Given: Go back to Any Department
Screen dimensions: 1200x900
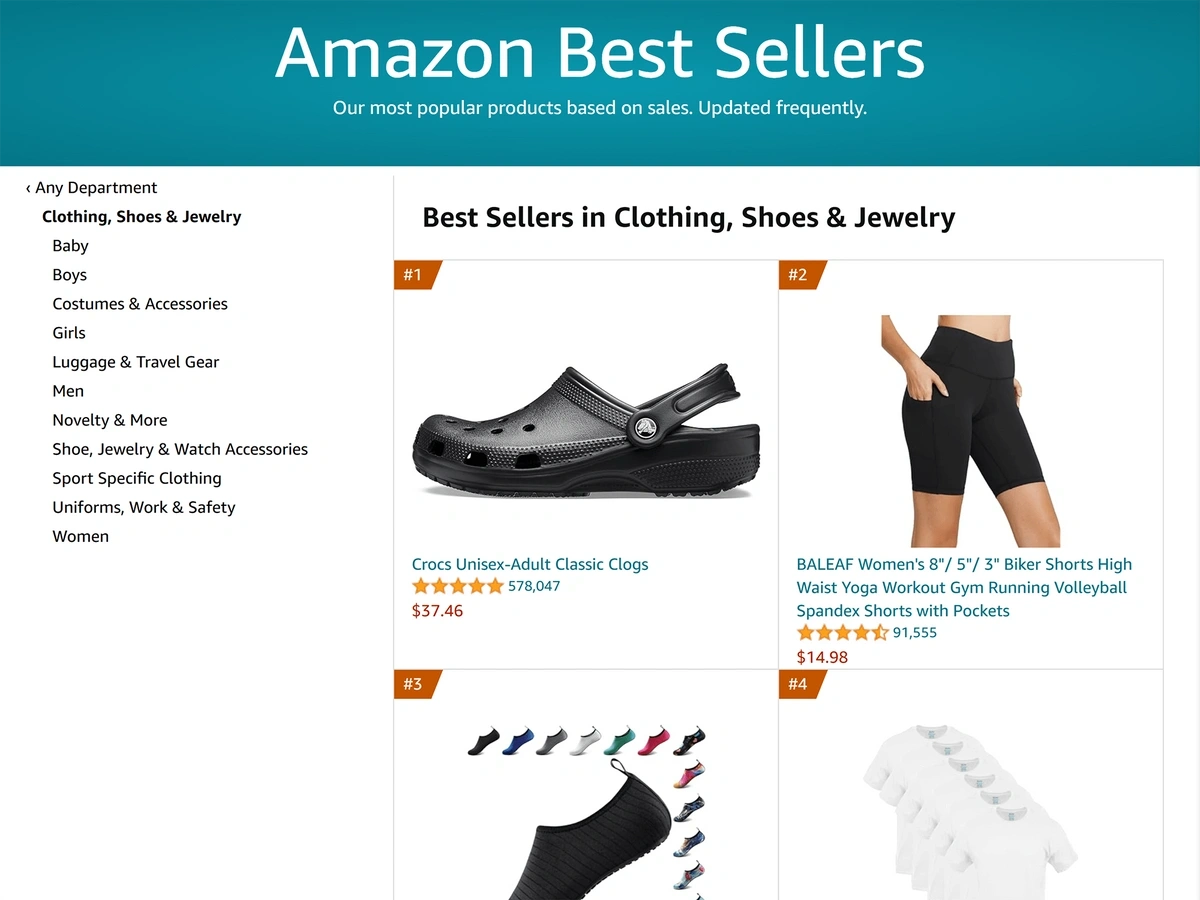Looking at the screenshot, I should pyautogui.click(x=91, y=188).
